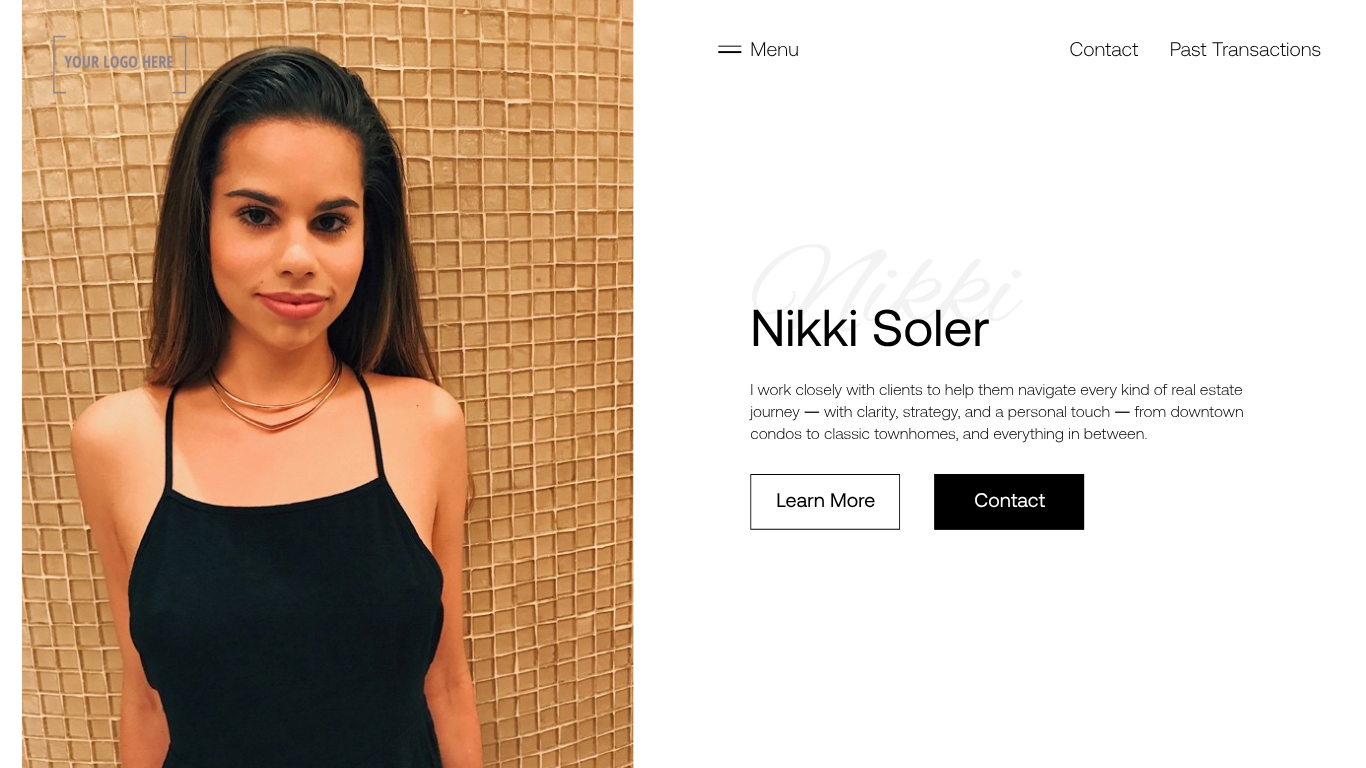Click the word "downtown" in the bio
The height and width of the screenshot is (768, 1366).
[x=1207, y=412]
